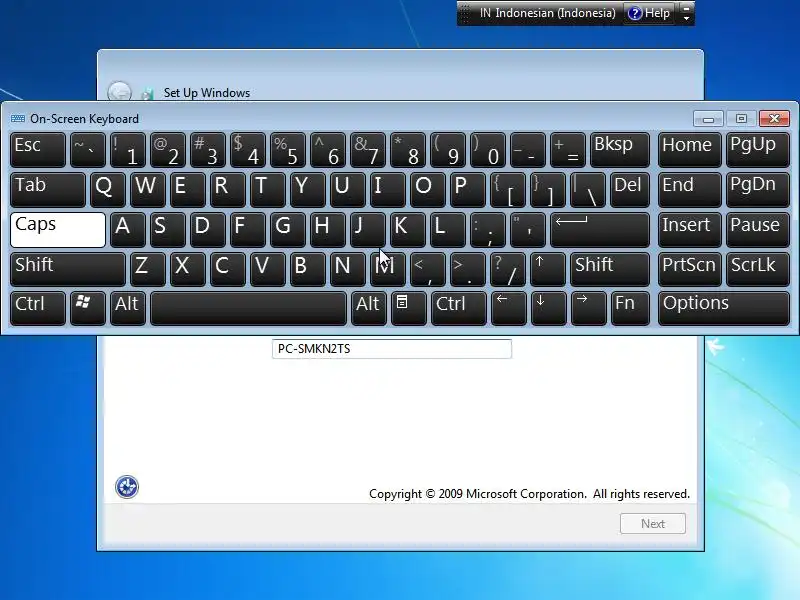
Task: Click the L key
Action: 447,230
